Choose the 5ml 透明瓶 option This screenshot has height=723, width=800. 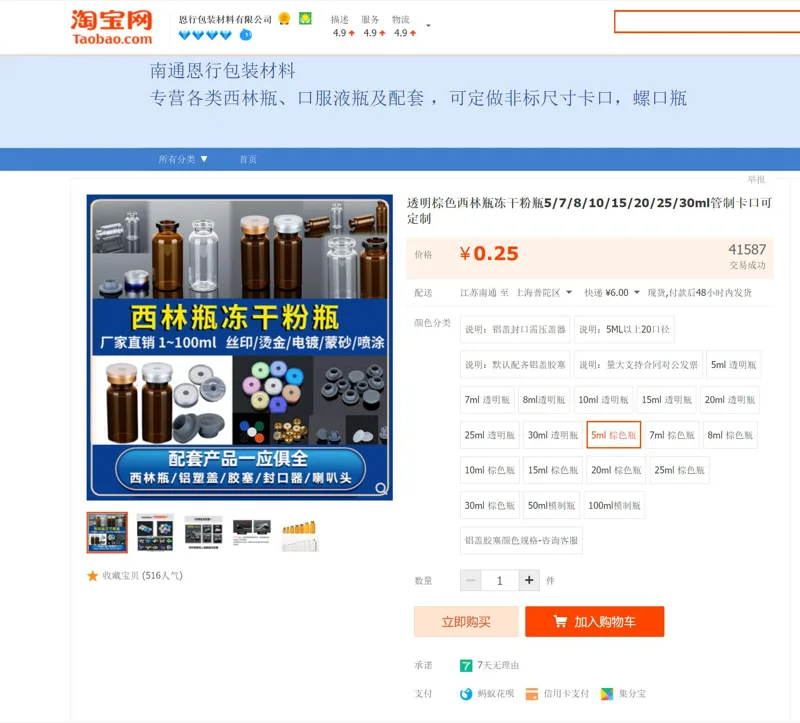tap(733, 365)
